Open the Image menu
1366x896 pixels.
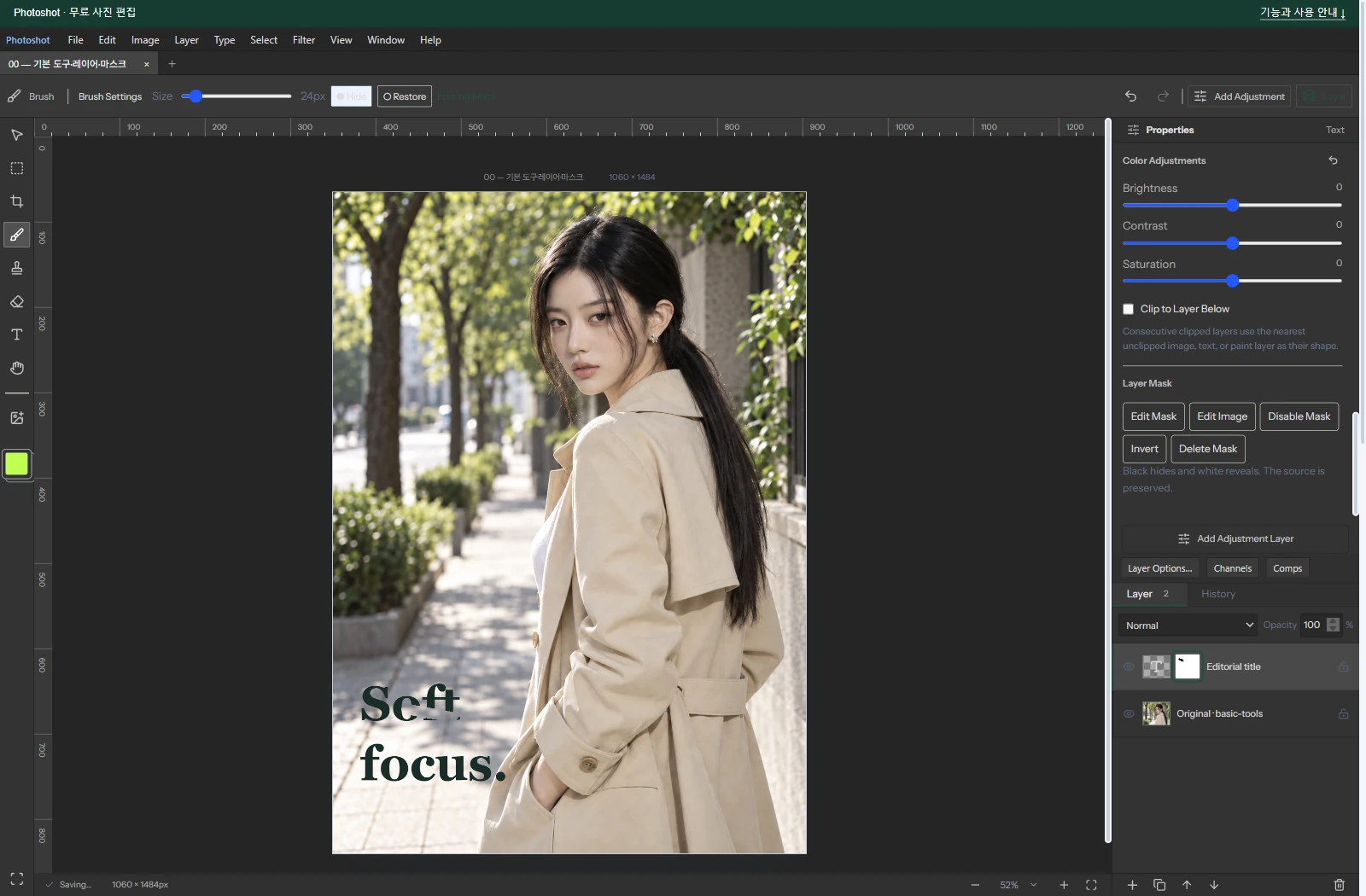(145, 40)
